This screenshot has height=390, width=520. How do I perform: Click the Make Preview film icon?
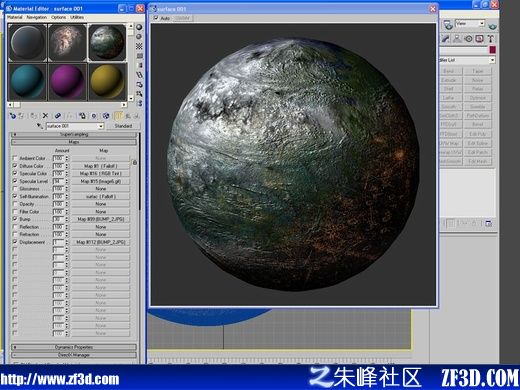pos(139,75)
